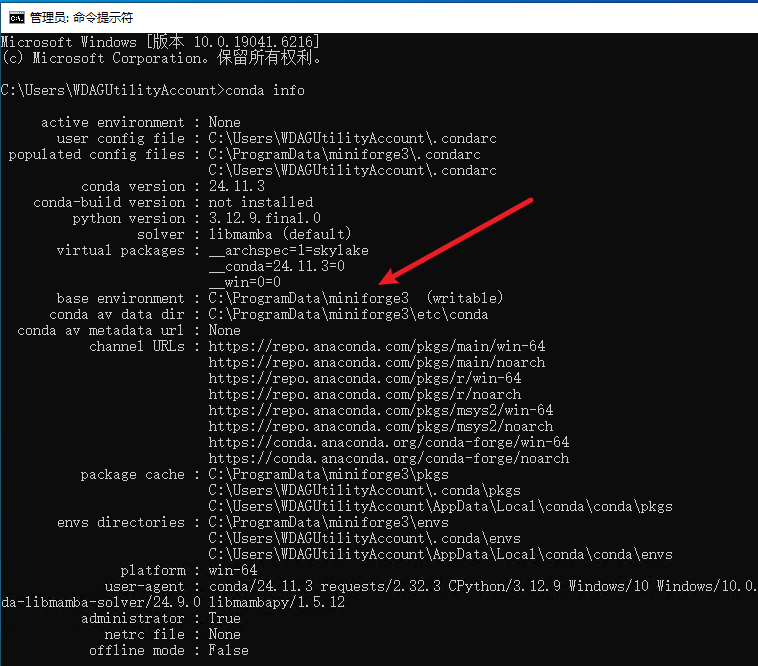Image resolution: width=758 pixels, height=666 pixels.
Task: Click the conda version value '24.11.3'
Action: point(237,186)
